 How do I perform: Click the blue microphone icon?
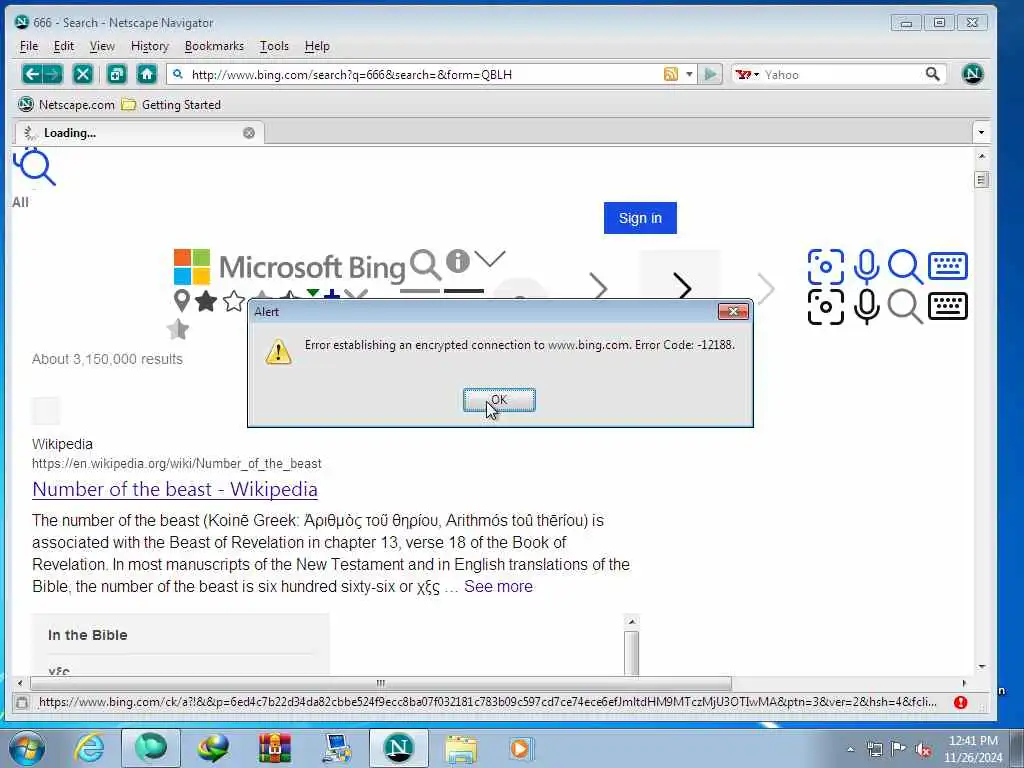(867, 266)
